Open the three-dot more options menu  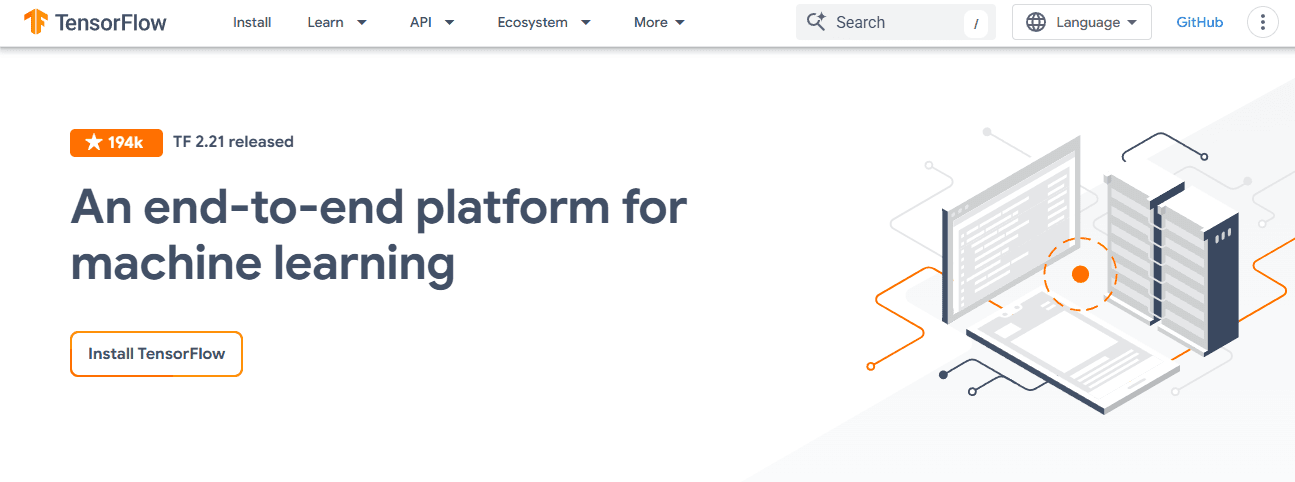point(1263,22)
